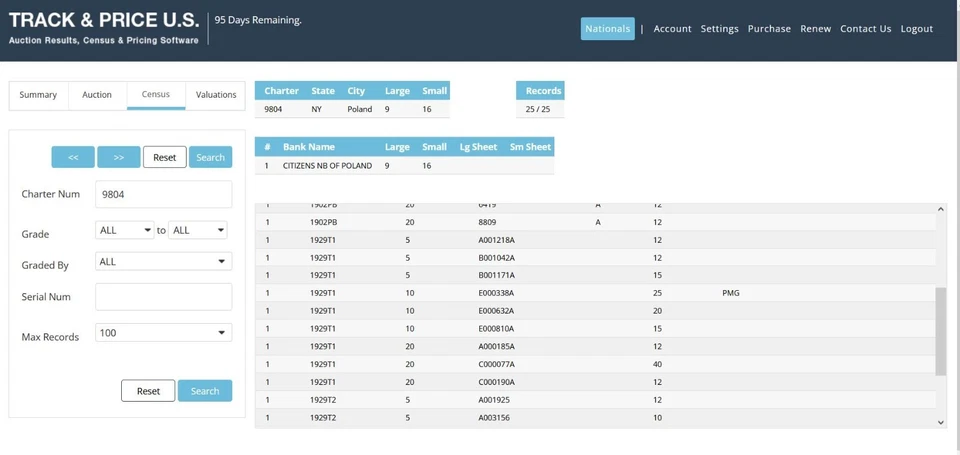
Task: Click the previous page << button
Action: point(73,157)
